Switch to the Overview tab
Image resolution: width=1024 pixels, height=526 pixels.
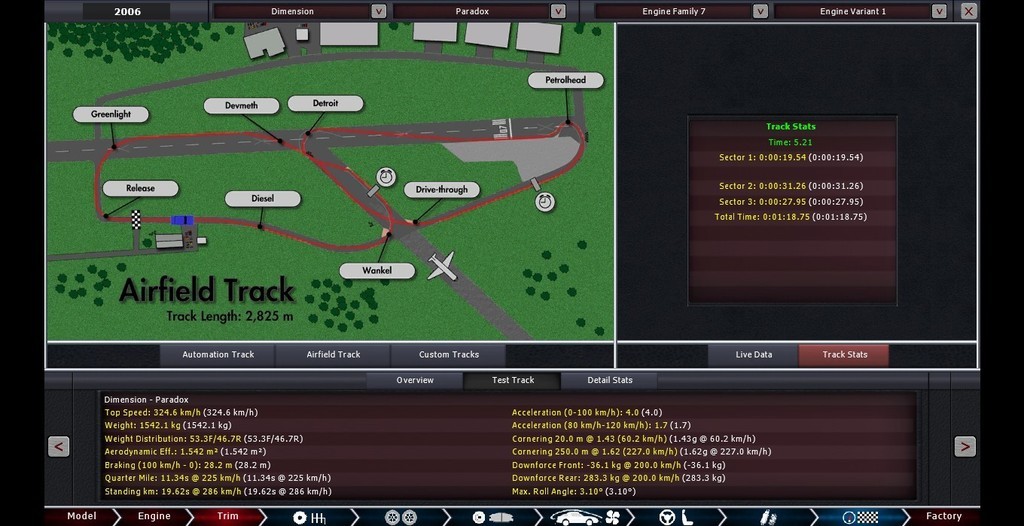click(415, 380)
